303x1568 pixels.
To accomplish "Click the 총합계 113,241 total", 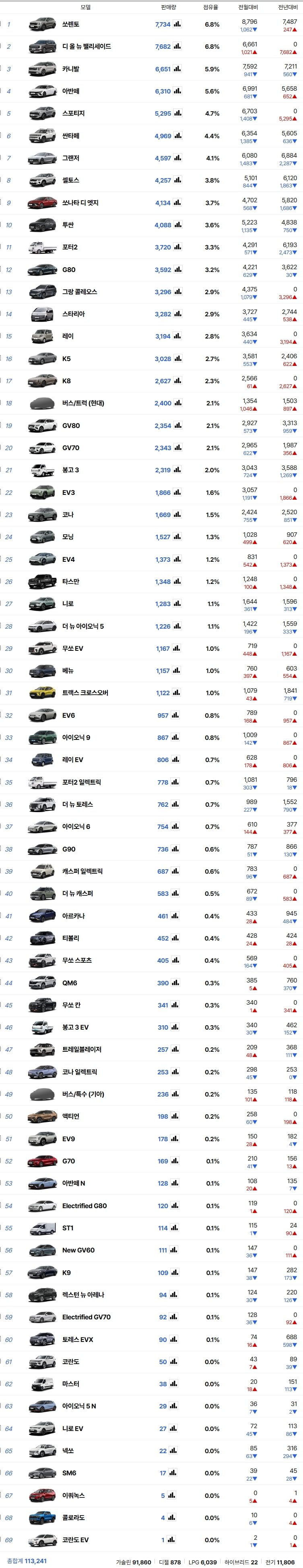I will (27, 1561).
